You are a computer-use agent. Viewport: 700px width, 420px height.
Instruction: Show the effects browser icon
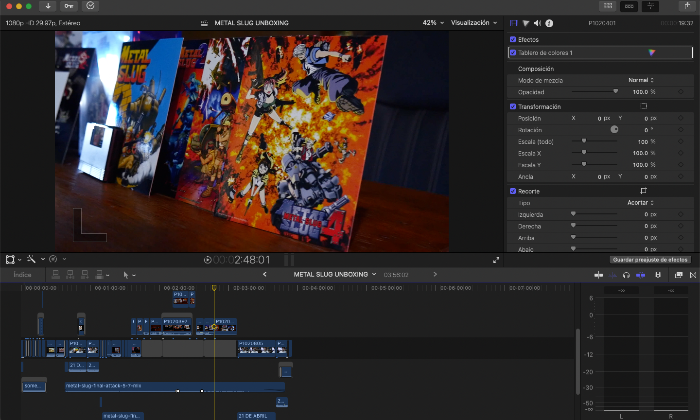[x=679, y=275]
